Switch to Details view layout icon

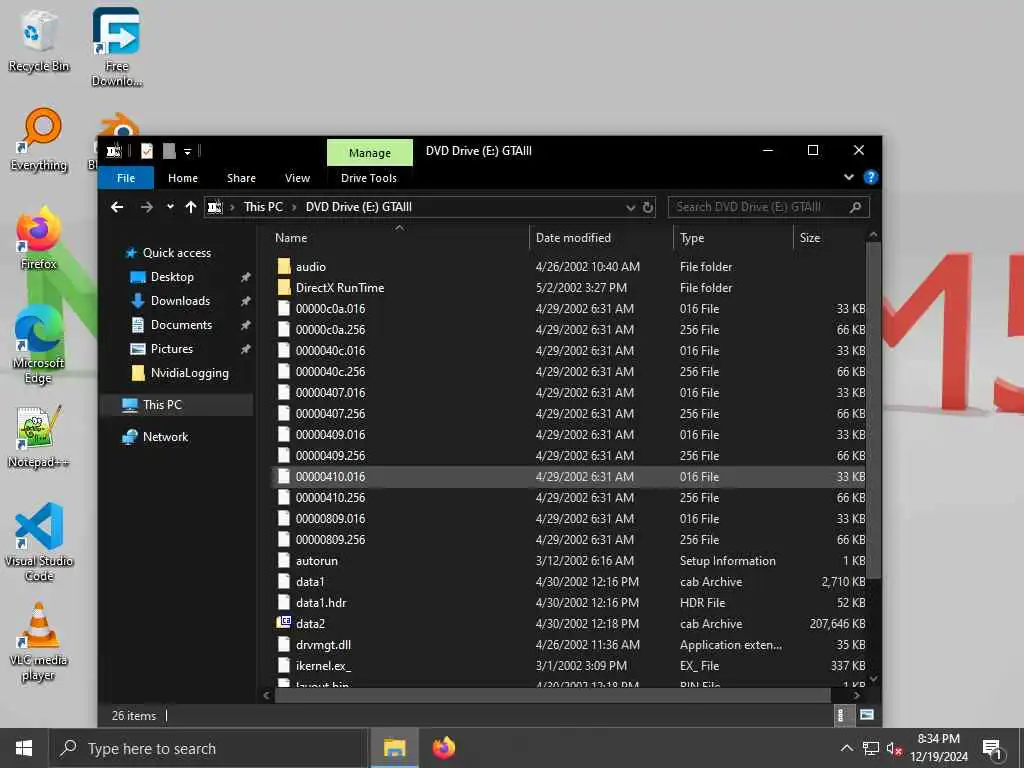tap(841, 715)
